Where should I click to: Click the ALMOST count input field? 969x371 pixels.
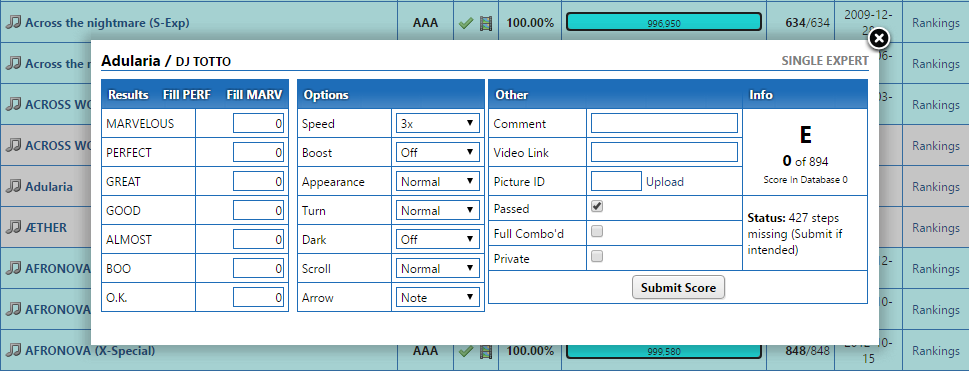coord(258,239)
